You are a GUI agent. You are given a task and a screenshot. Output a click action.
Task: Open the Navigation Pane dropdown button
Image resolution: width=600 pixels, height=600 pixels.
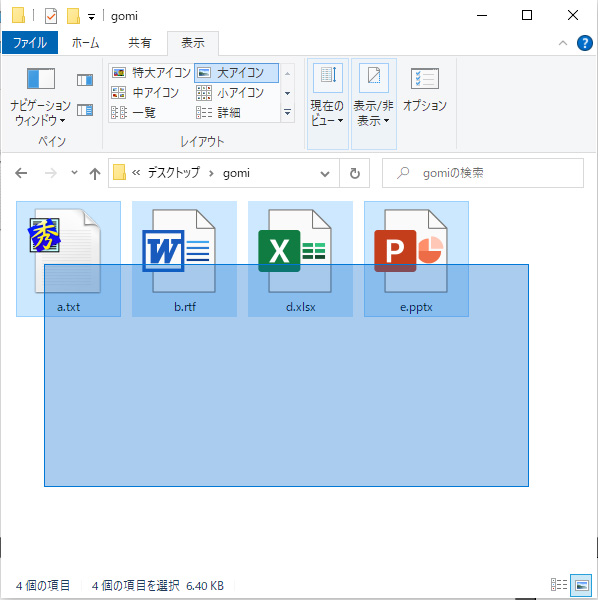(40, 96)
